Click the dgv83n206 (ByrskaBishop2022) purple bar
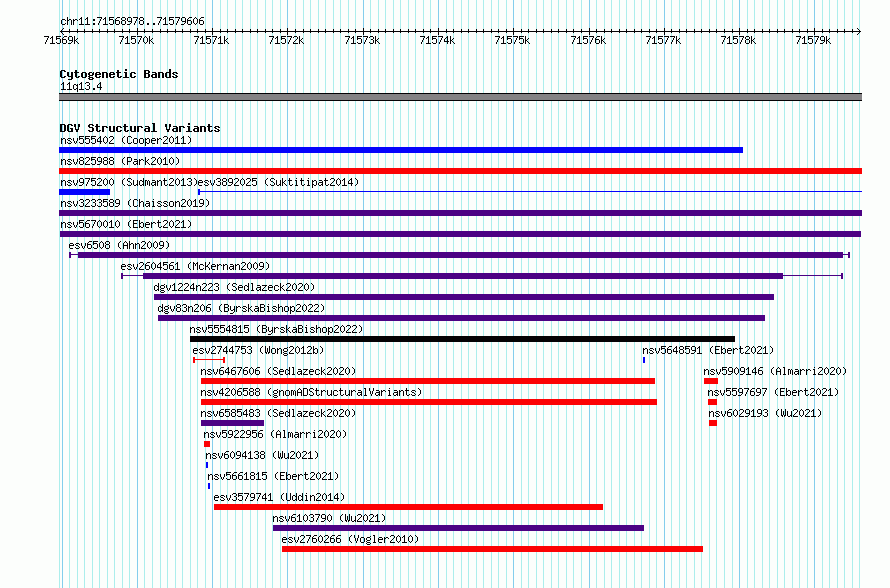This screenshot has height=588, width=890. click(461, 318)
